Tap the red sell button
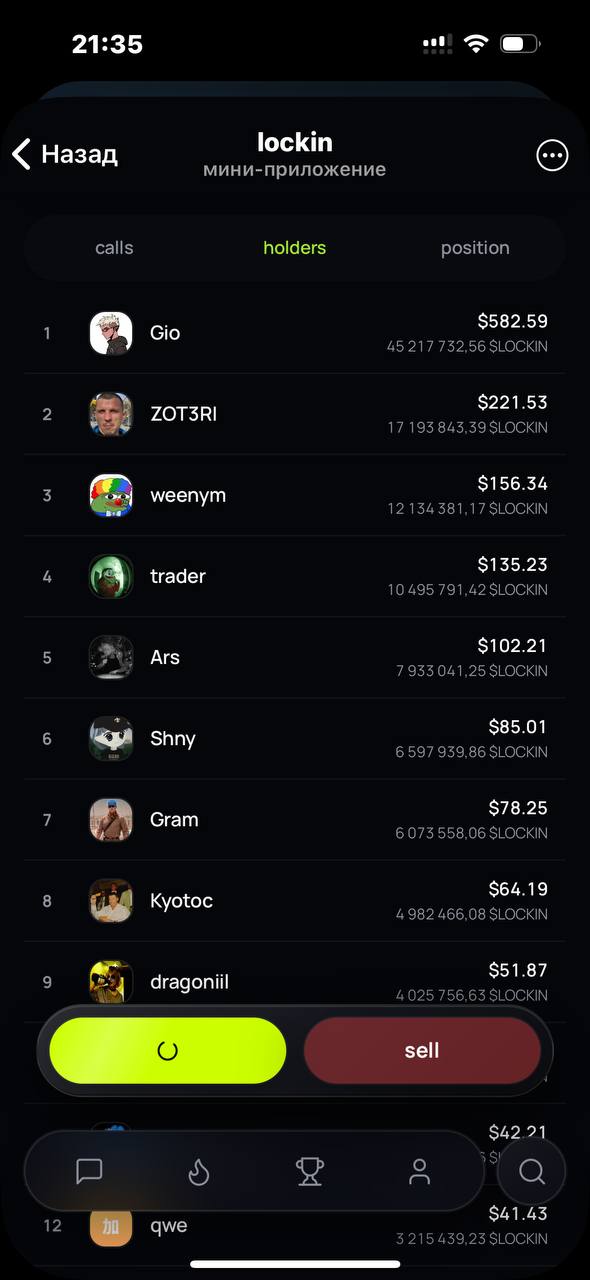The image size is (590, 1280). point(422,1050)
